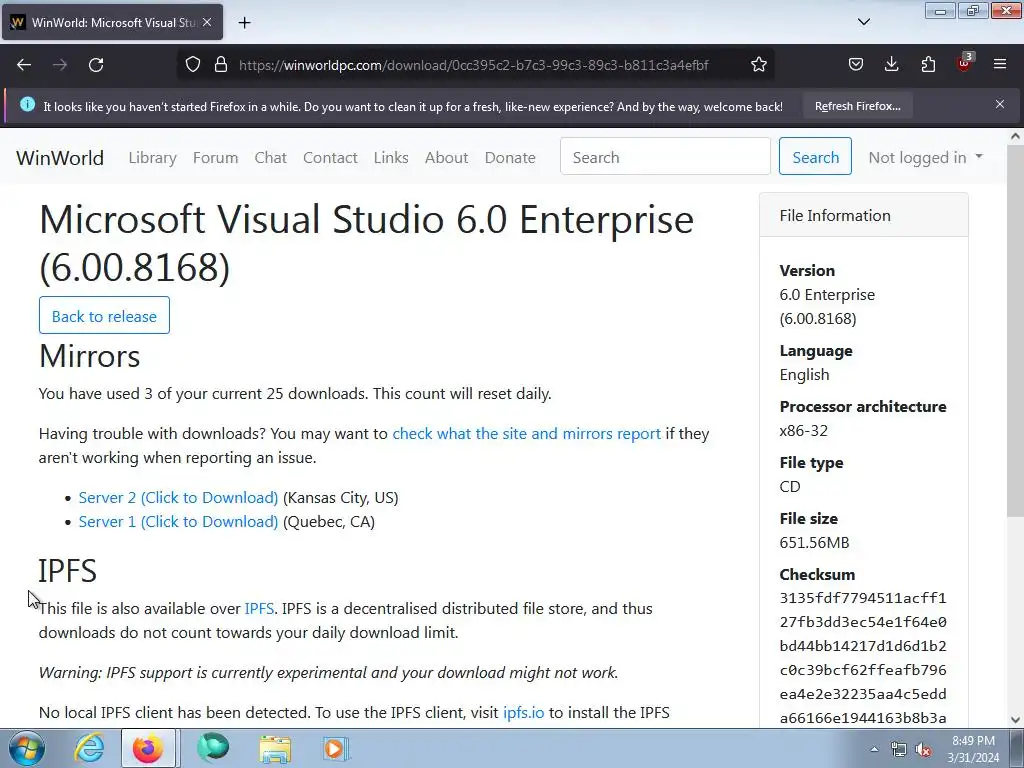Open Windows Explorer folder taskbar icon
Screen dimensions: 1024x768
click(275, 748)
